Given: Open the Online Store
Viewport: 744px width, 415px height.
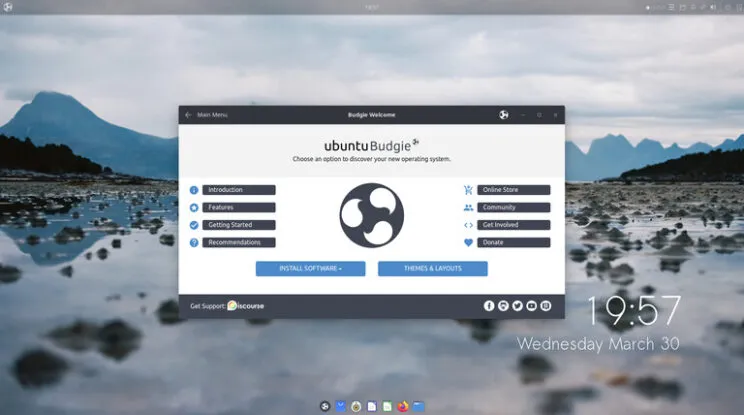Looking at the screenshot, I should pos(513,190).
